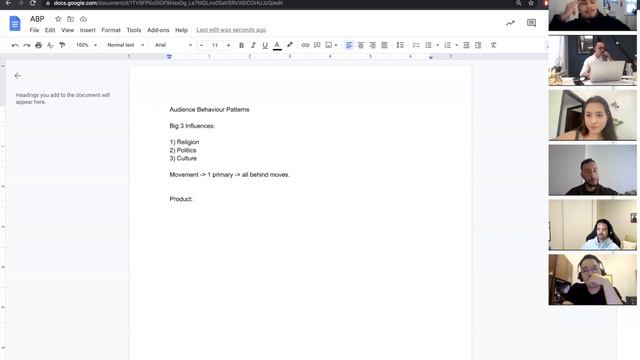Justify the text
Image resolution: width=640 pixels, height=360 pixels.
point(384,45)
